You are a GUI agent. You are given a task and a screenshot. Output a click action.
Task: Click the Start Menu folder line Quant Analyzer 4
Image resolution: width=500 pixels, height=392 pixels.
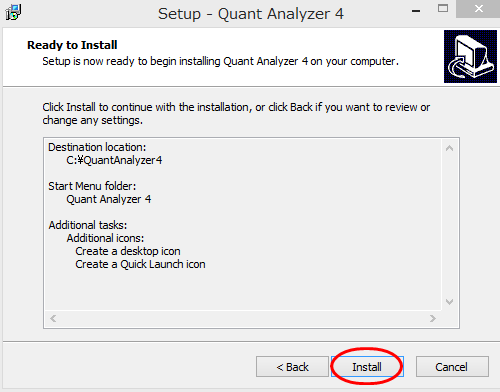[109, 199]
